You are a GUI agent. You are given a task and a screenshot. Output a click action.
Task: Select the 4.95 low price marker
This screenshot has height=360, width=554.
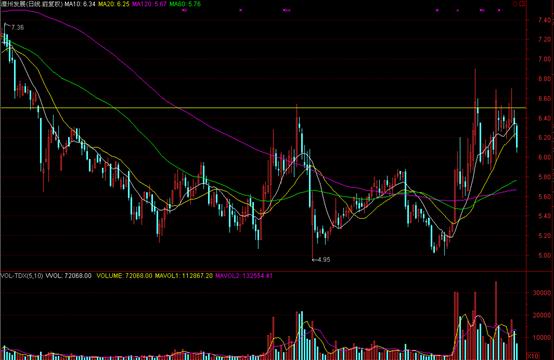323,260
